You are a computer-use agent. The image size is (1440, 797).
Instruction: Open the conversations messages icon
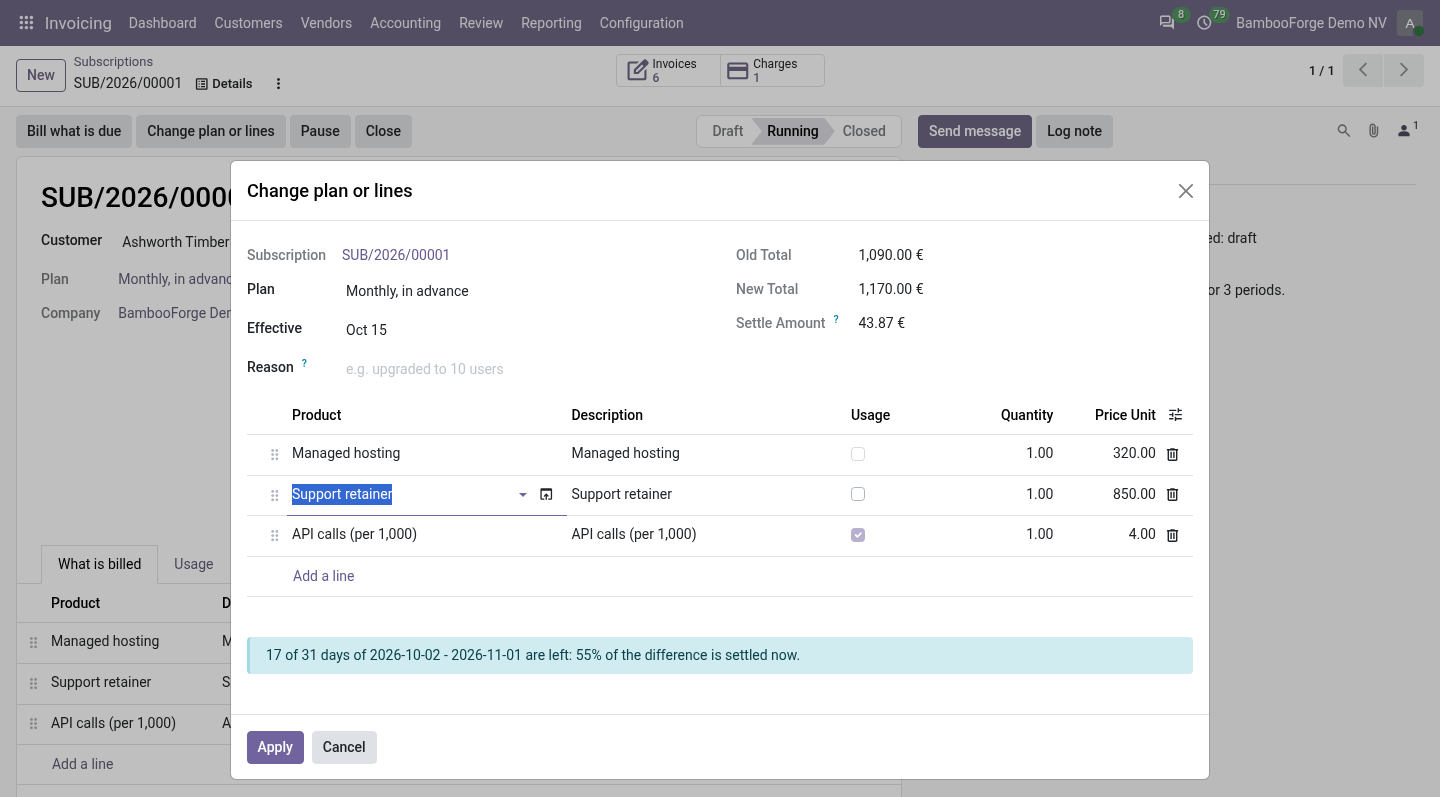point(1167,23)
